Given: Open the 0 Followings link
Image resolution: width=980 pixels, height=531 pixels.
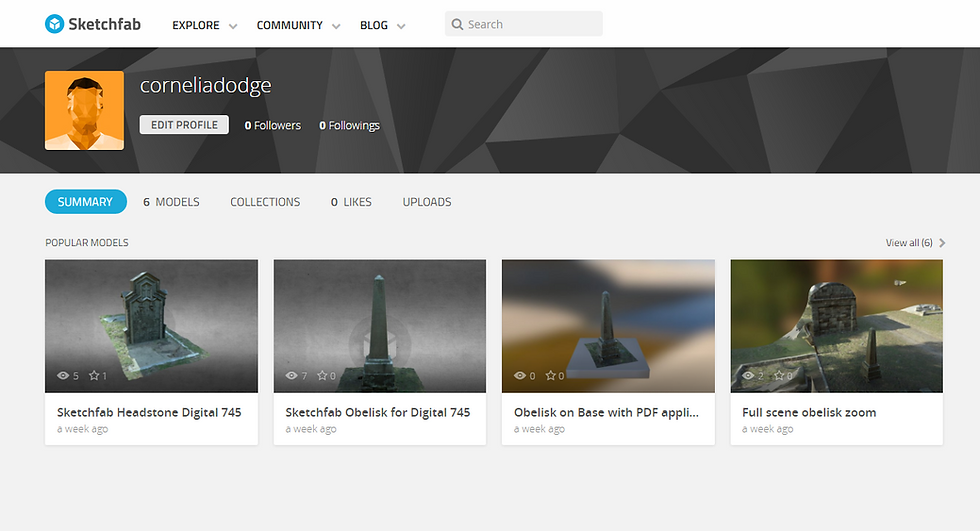Looking at the screenshot, I should click(x=349, y=125).
